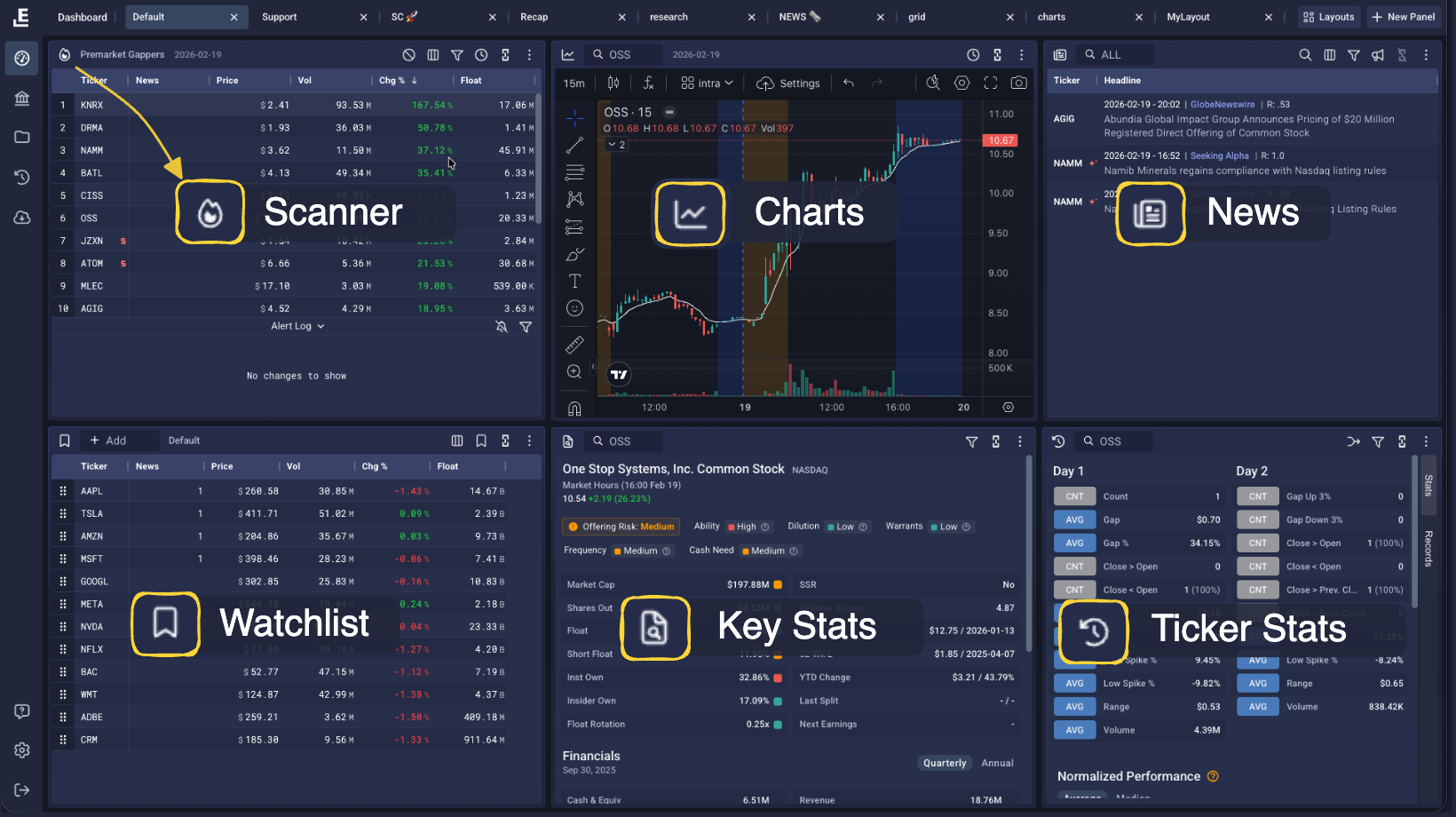Switch financials to Annual view
The image size is (1456, 817).
(x=997, y=763)
